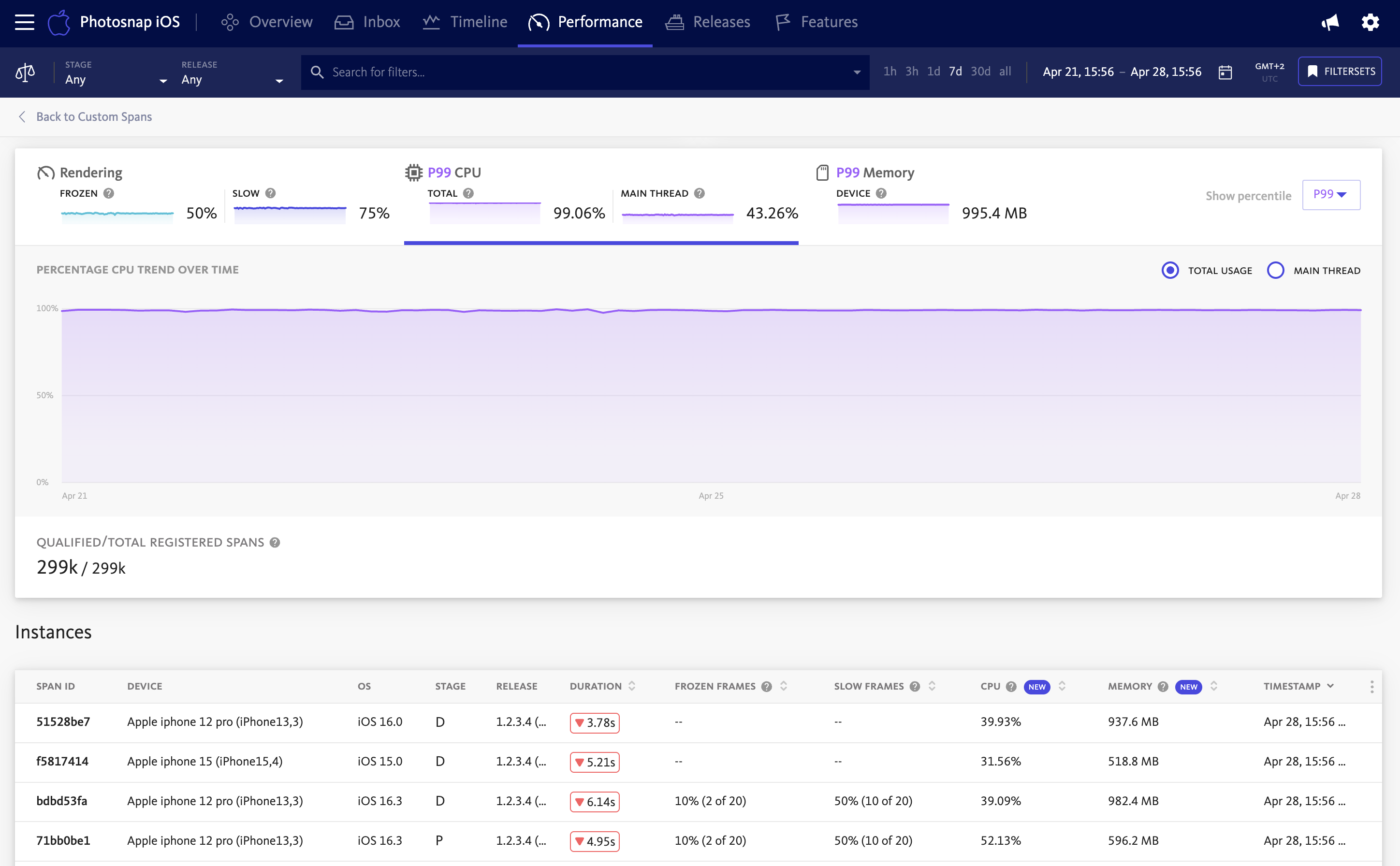Click the search magnifier icon
Screen dimensions: 1400x866
pyautogui.click(x=317, y=72)
